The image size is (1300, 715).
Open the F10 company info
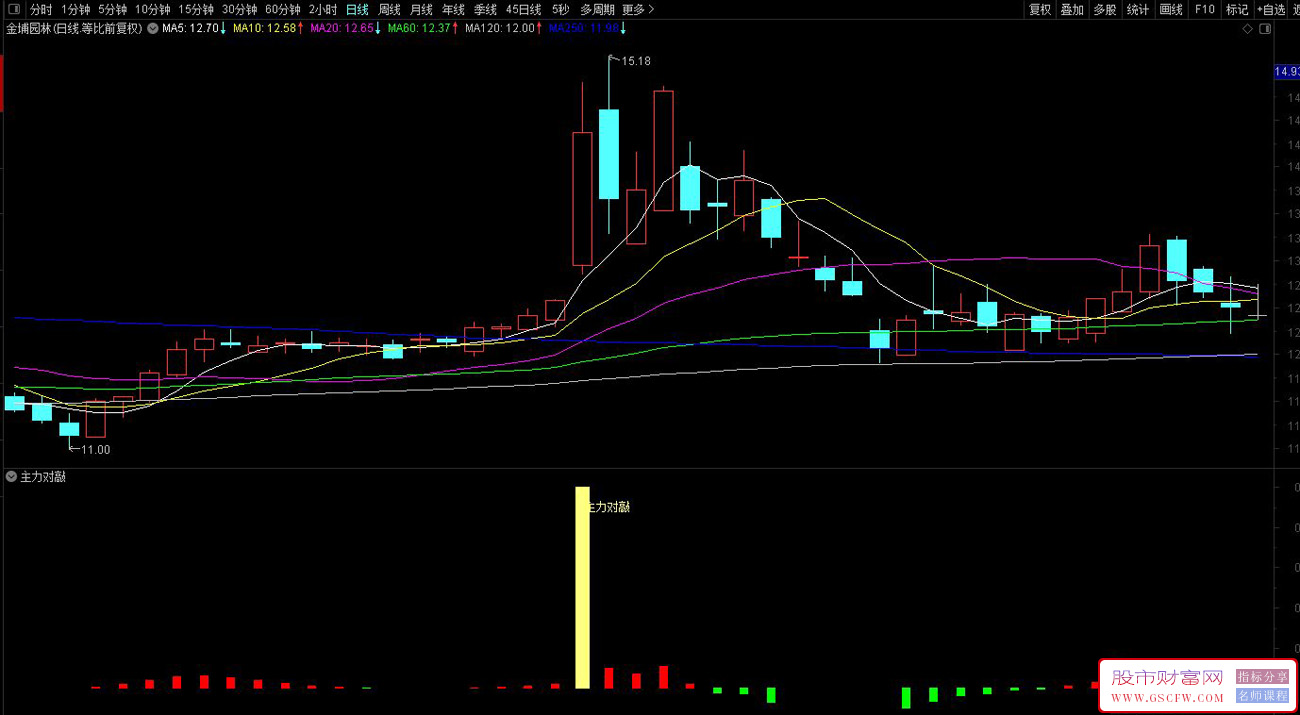tap(1204, 9)
